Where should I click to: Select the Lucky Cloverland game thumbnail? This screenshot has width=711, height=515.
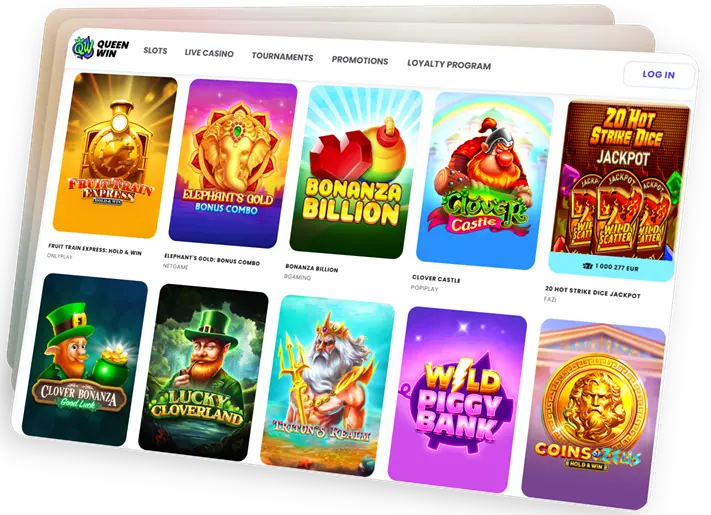[204, 373]
